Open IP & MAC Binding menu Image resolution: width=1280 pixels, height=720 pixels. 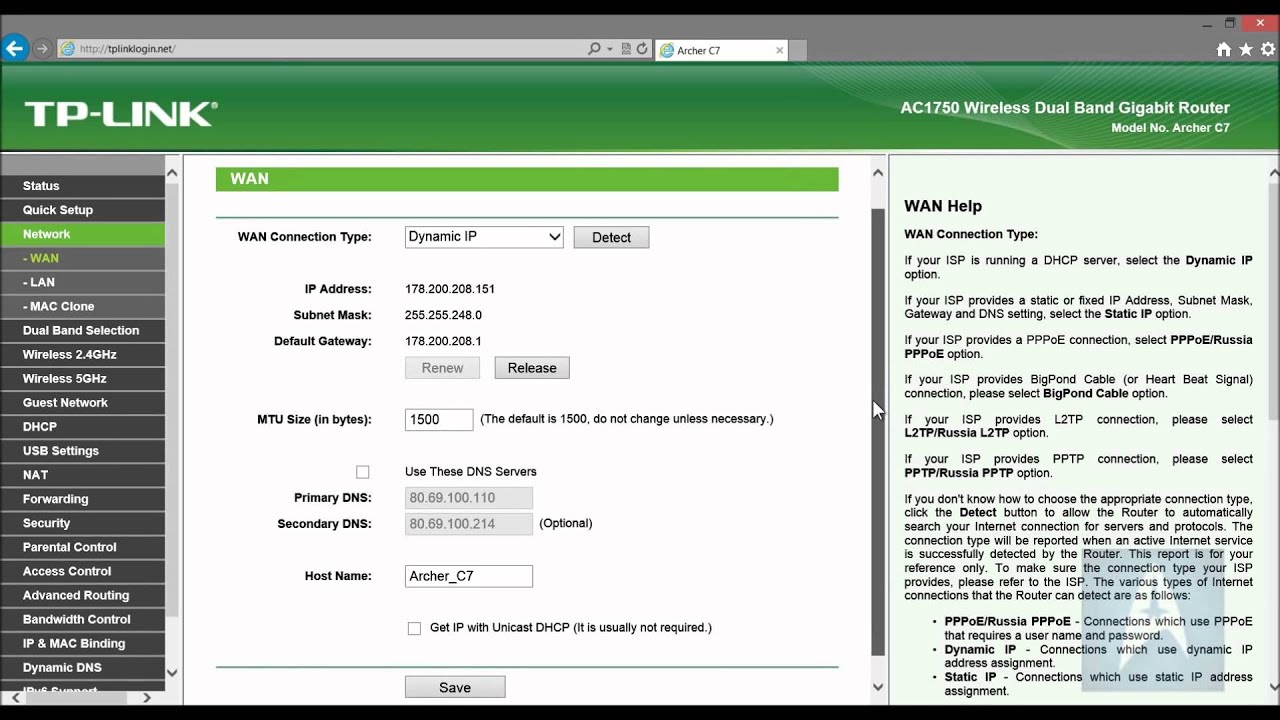pyautogui.click(x=82, y=643)
